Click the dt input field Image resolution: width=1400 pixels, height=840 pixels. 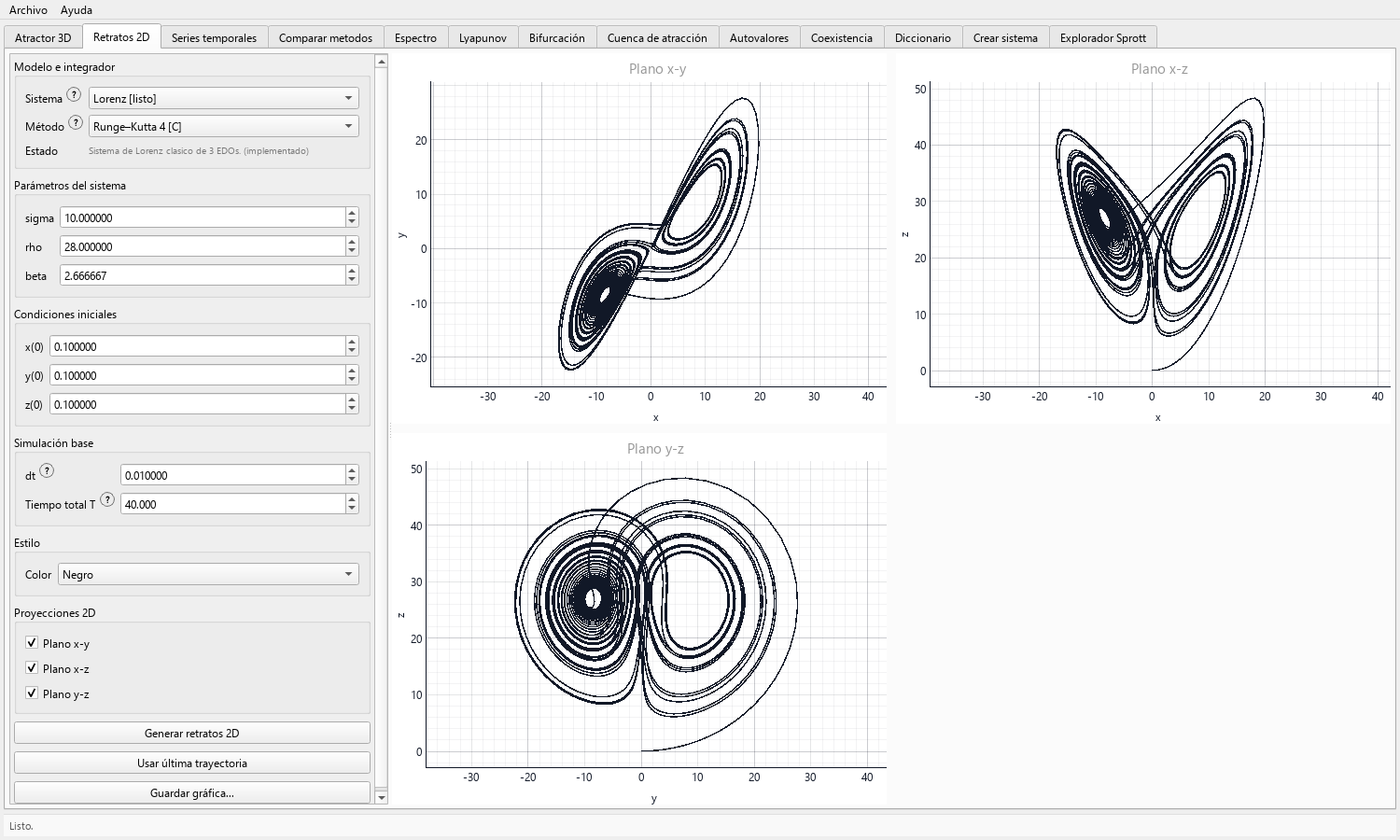click(x=232, y=475)
